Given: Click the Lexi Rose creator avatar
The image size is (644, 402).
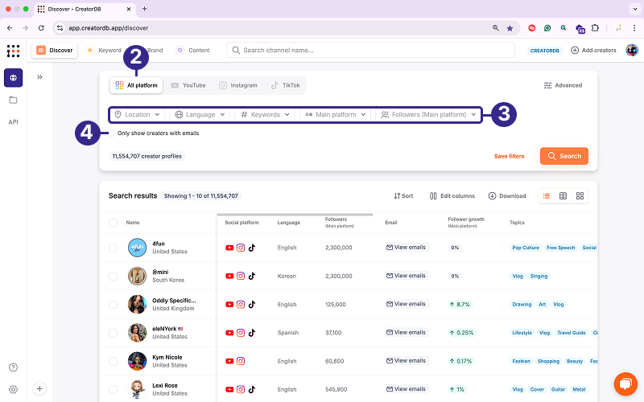Looking at the screenshot, I should pyautogui.click(x=137, y=389).
